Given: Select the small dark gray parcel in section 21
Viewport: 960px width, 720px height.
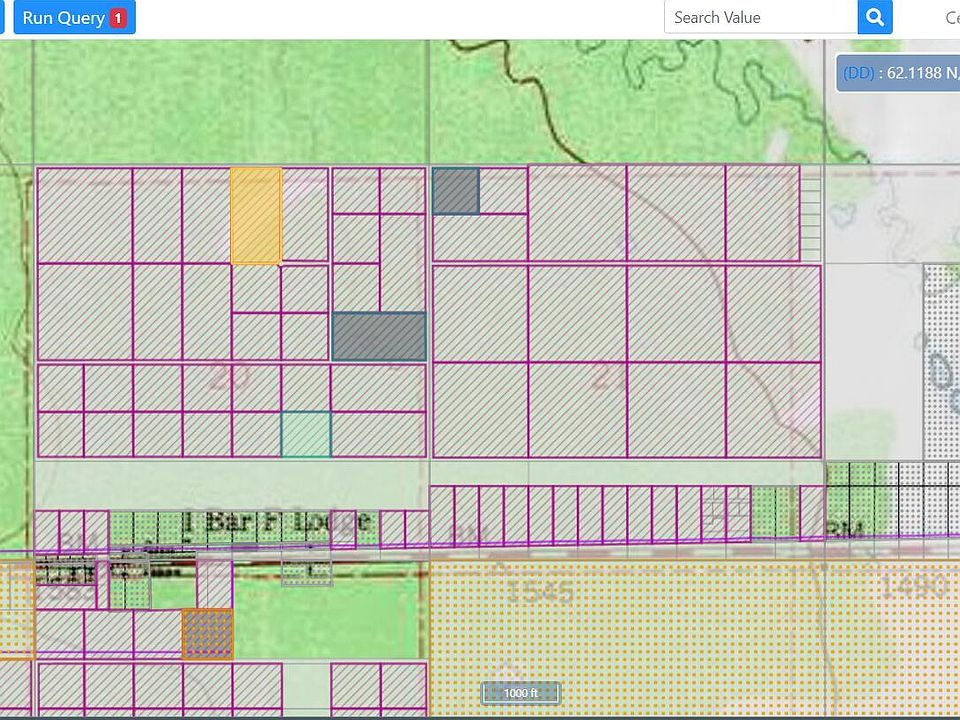Looking at the screenshot, I should click(455, 190).
